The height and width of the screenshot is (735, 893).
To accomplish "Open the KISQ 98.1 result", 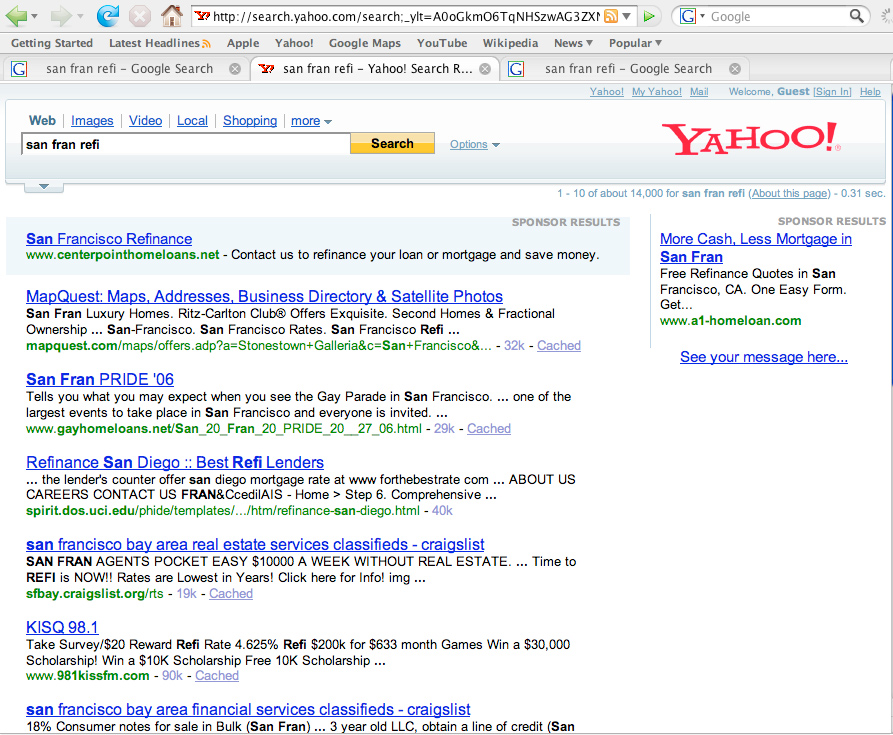I will point(62,627).
